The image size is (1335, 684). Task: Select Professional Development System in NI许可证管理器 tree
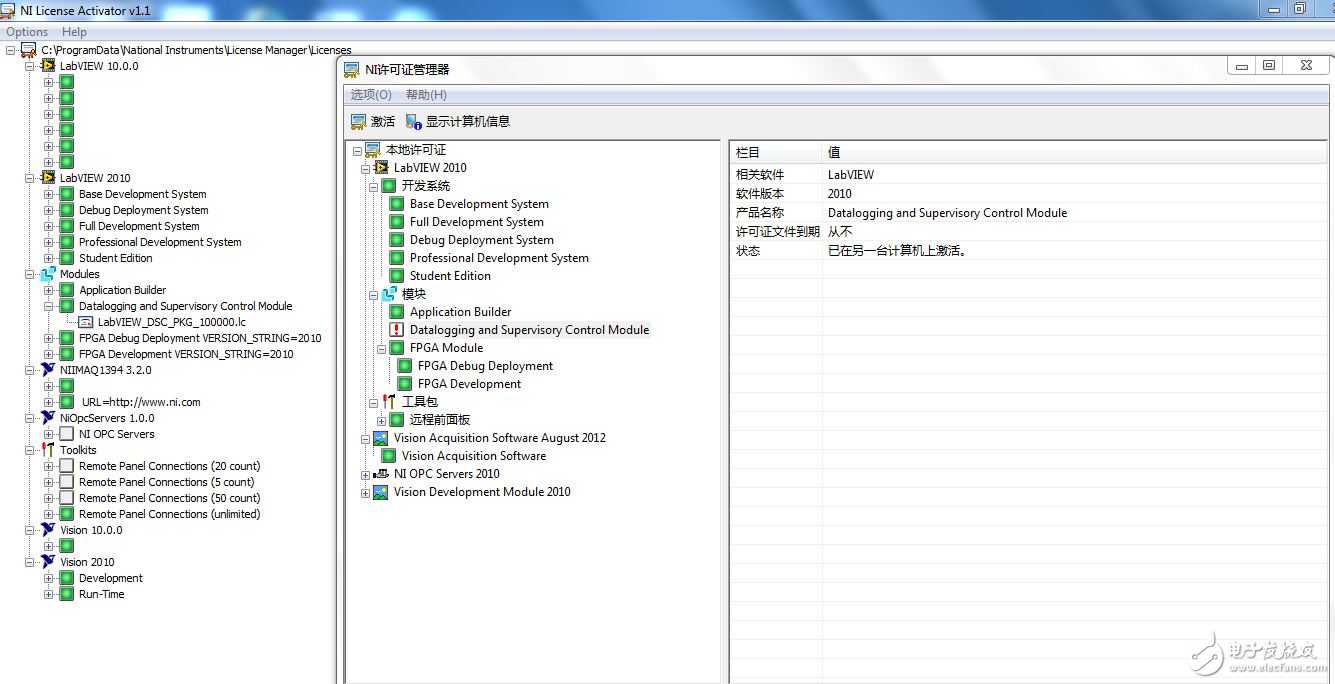(499, 258)
